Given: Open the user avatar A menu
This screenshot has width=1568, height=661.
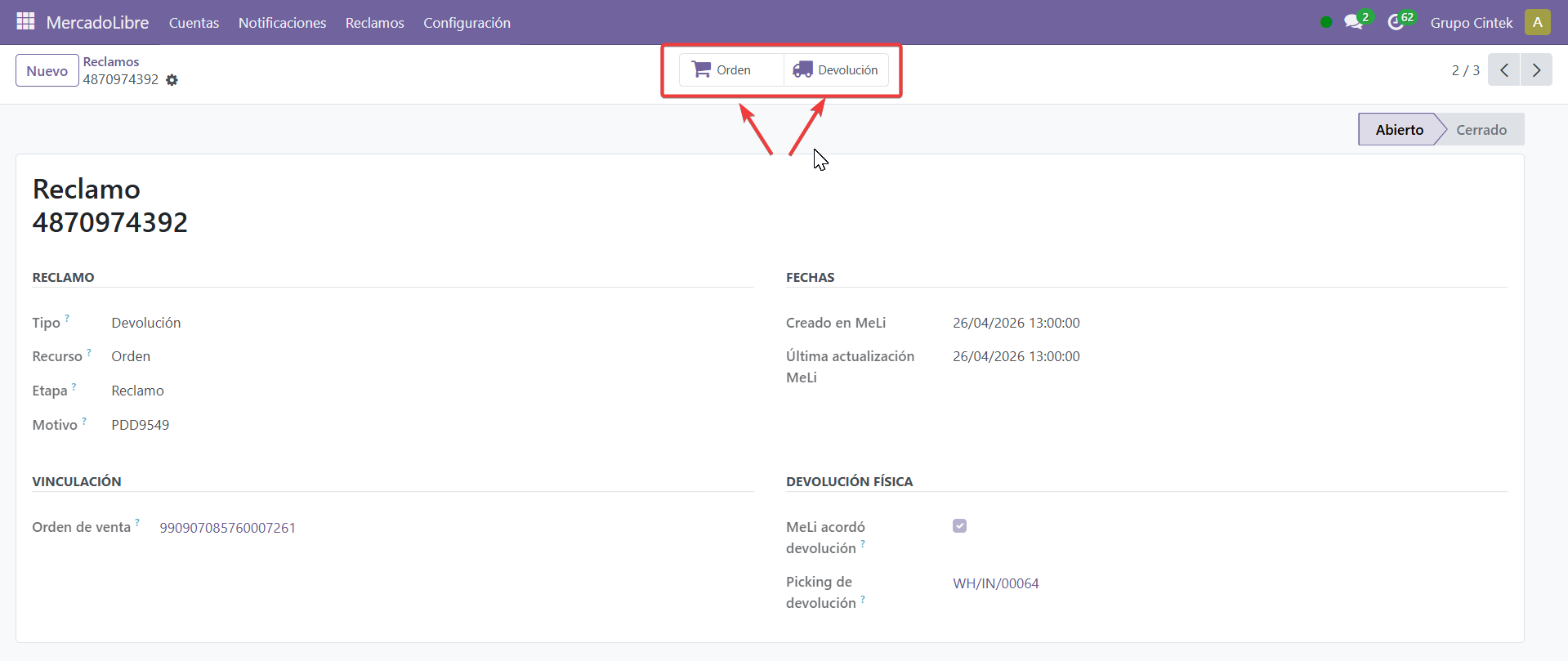Looking at the screenshot, I should (x=1537, y=22).
